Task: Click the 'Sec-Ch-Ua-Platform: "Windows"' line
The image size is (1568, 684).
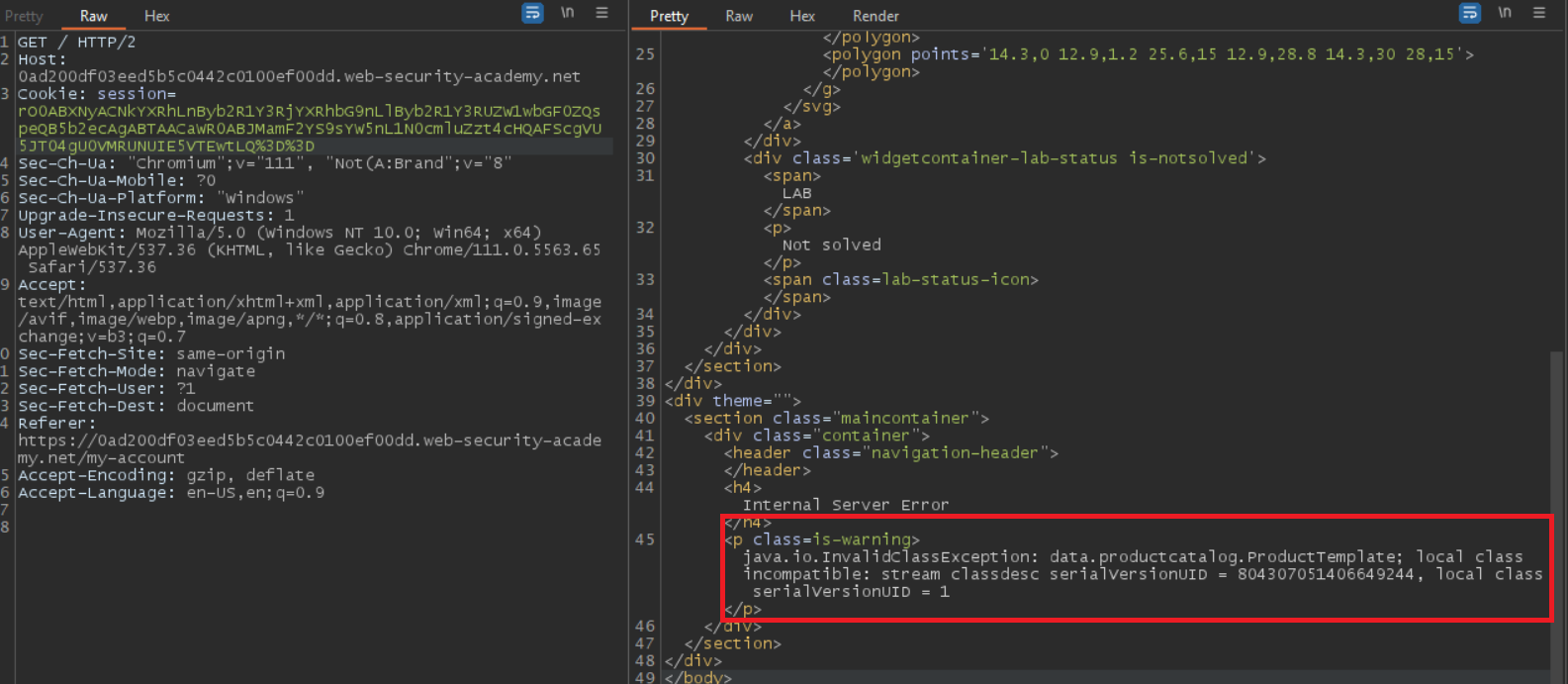Action: (160, 198)
